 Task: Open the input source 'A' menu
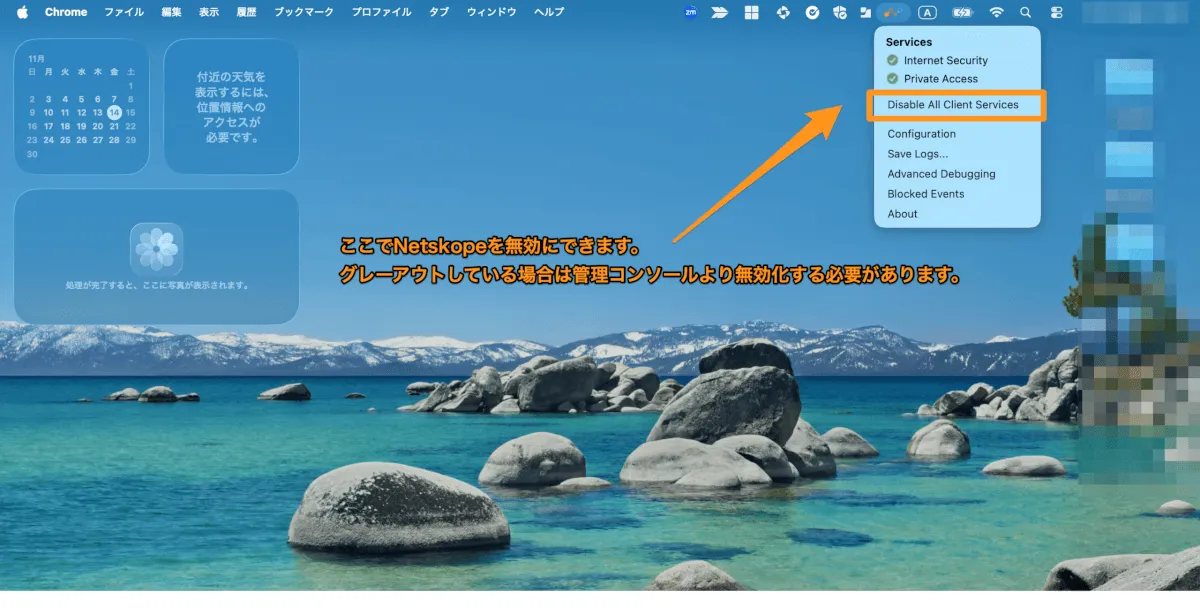tap(928, 12)
